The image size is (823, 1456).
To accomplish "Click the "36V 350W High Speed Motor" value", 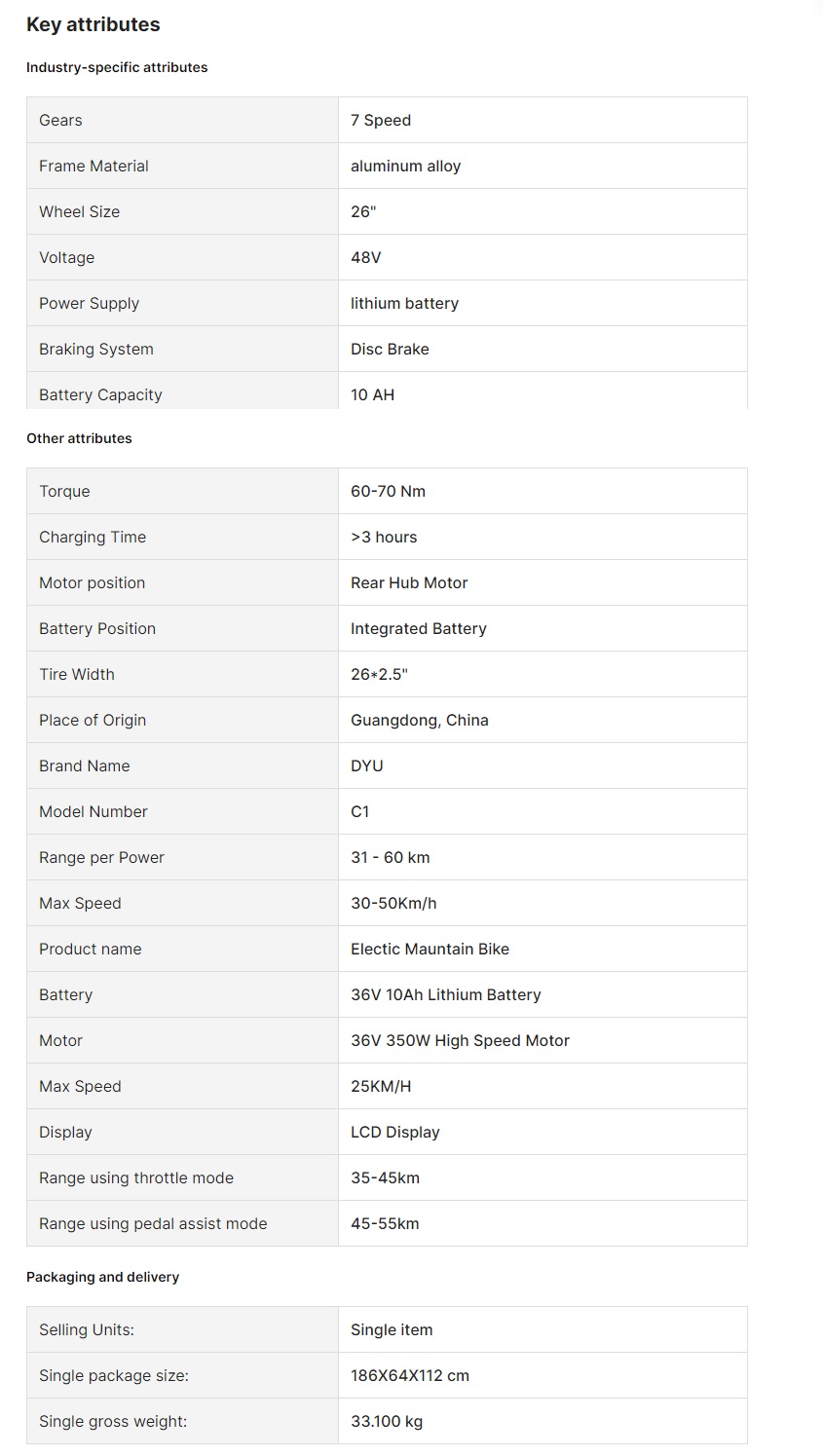I will point(460,1041).
